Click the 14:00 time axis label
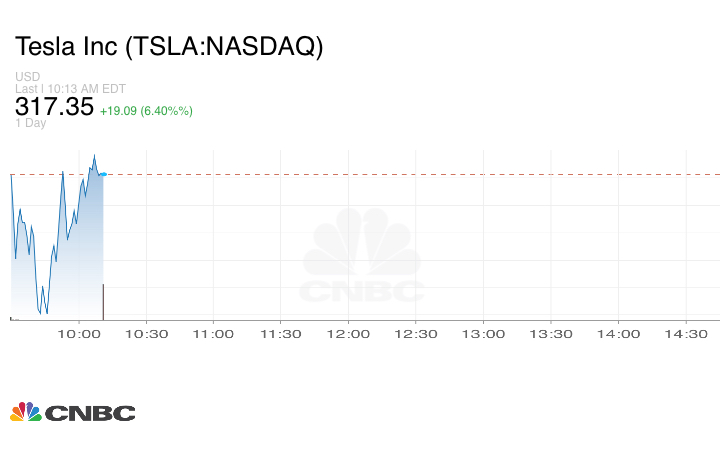This screenshot has width=720, height=450. tap(618, 334)
